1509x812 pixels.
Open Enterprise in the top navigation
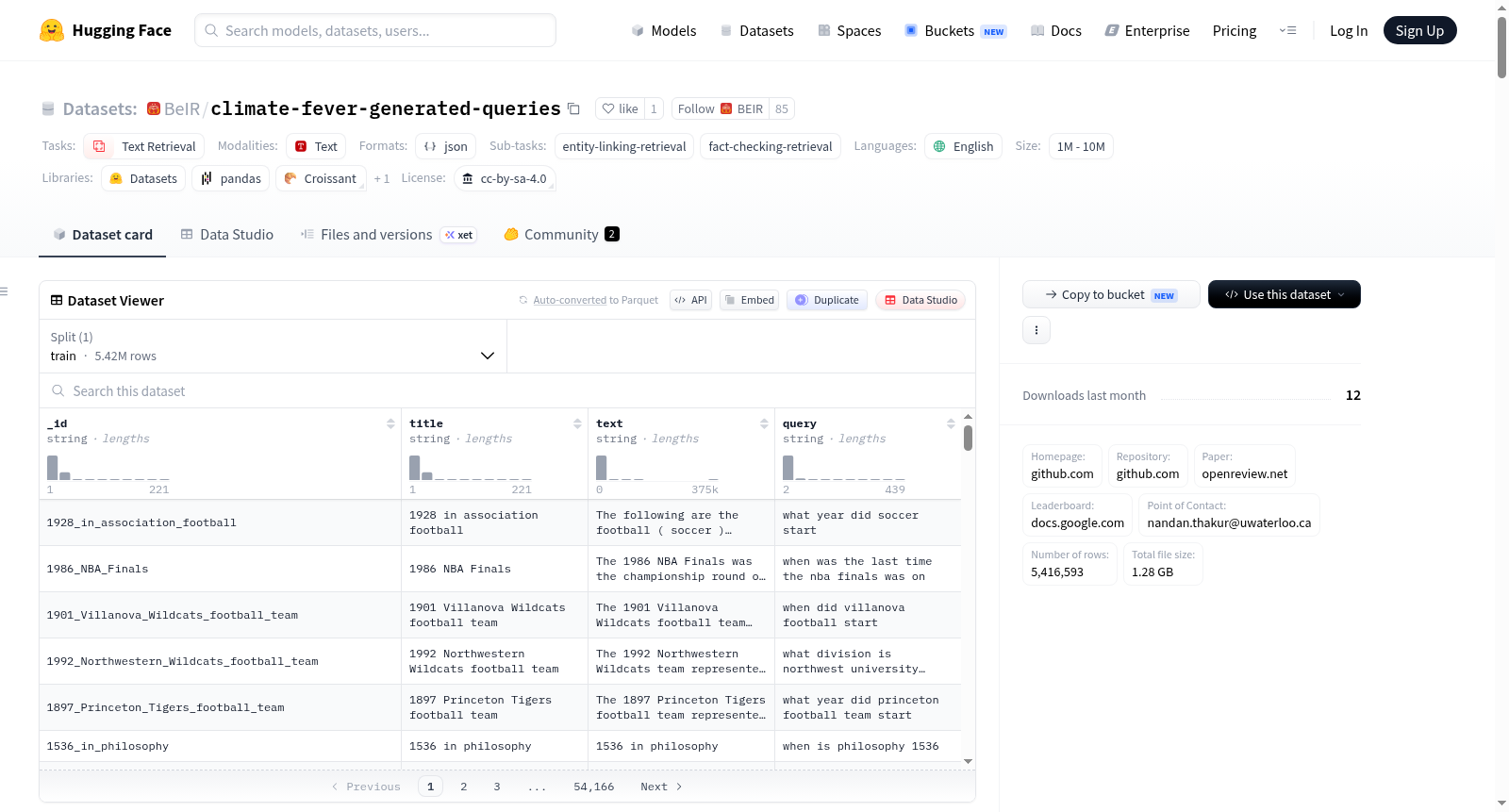pyautogui.click(x=1147, y=30)
